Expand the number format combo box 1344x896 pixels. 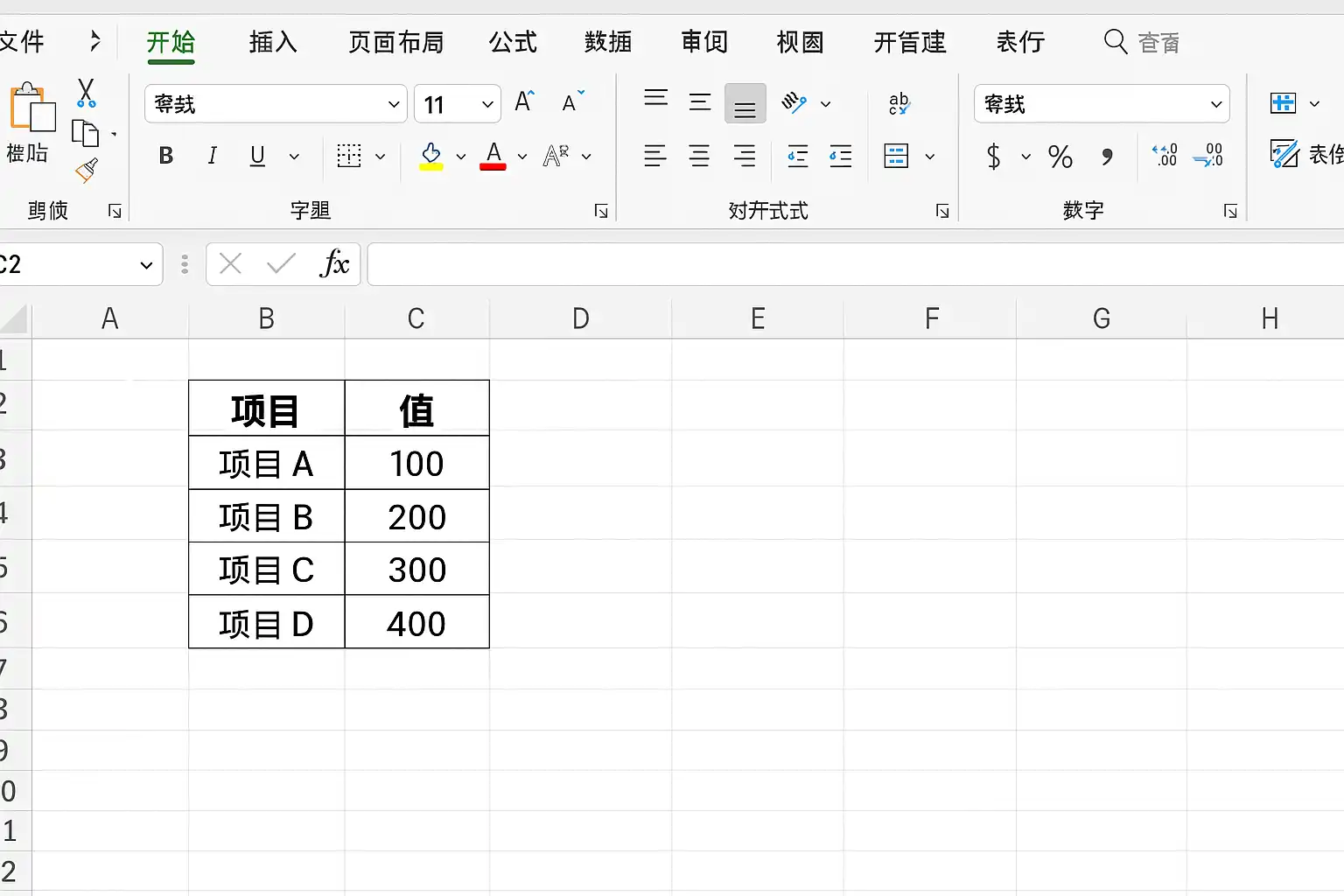[1215, 105]
